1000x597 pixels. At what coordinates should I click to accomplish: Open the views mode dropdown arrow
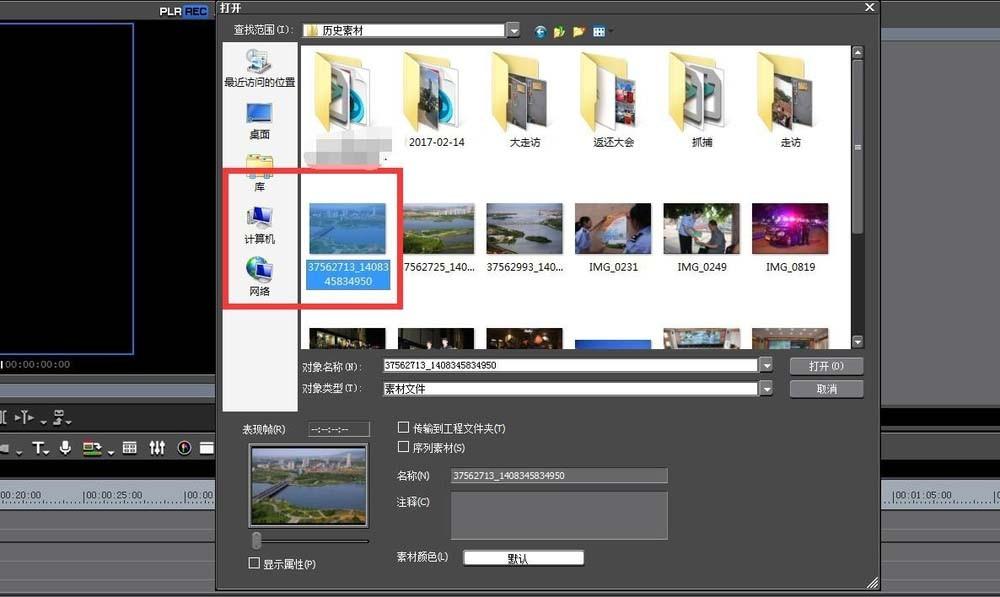tap(611, 31)
